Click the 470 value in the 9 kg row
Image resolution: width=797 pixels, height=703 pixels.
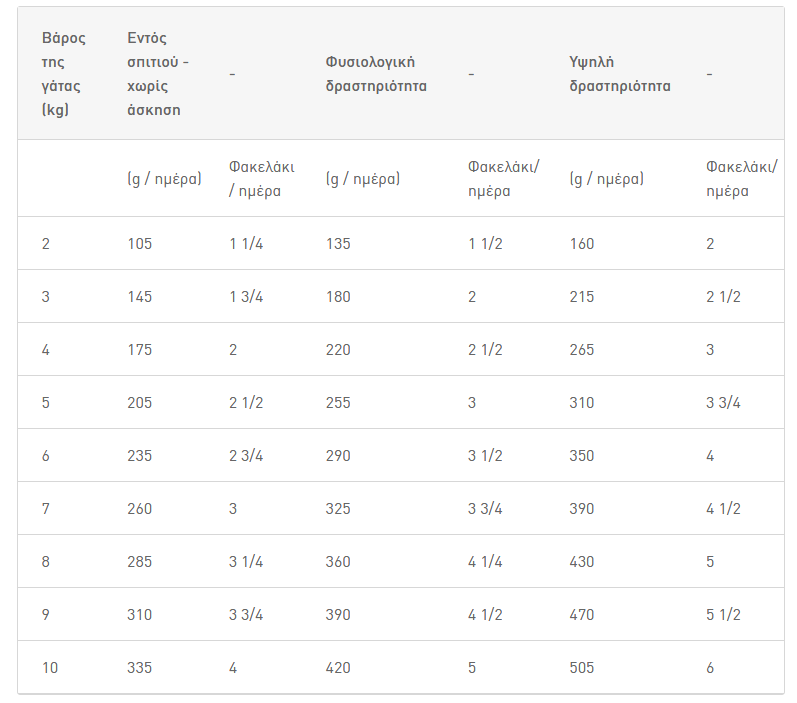pyautogui.click(x=581, y=615)
